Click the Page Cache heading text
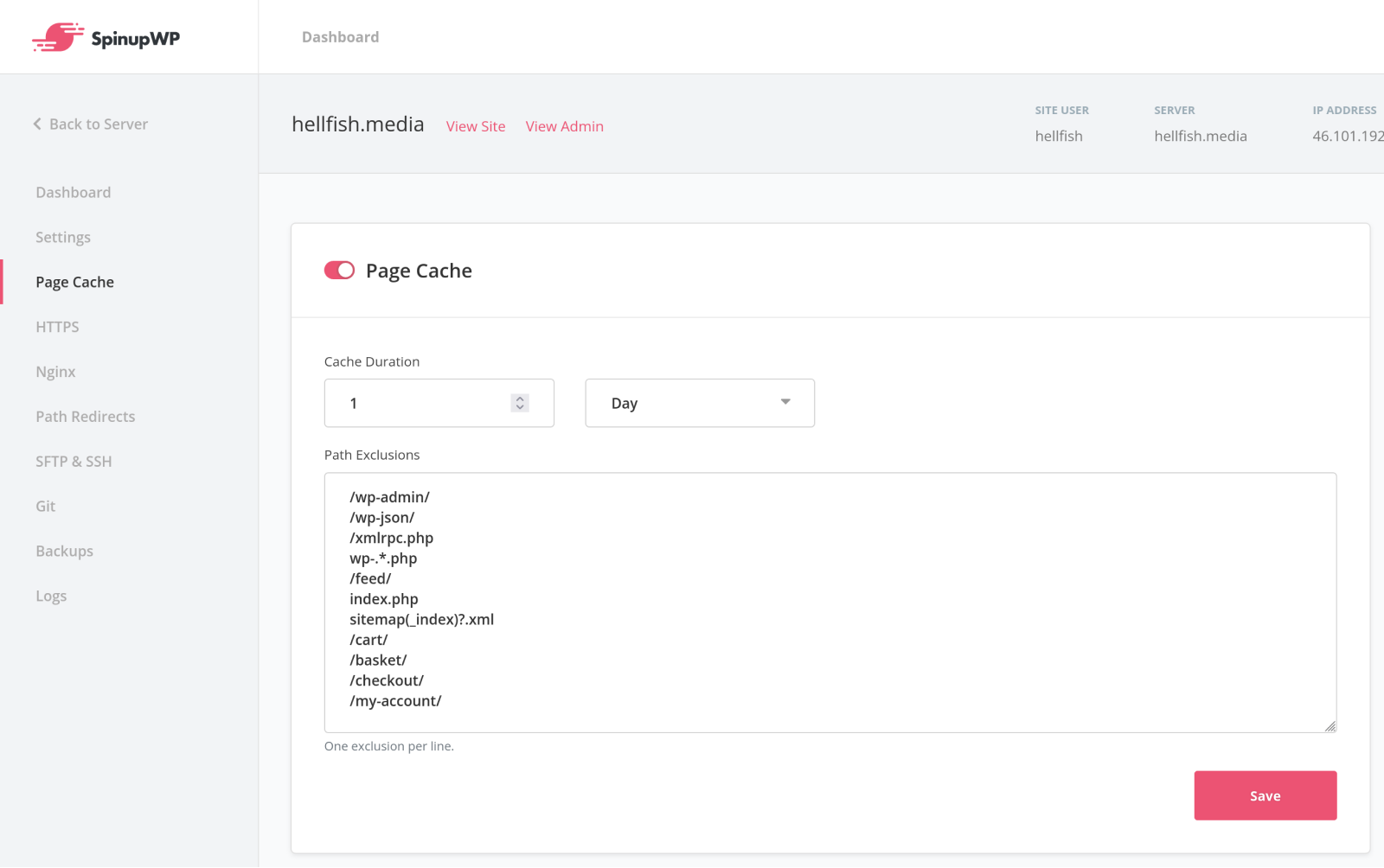 pyautogui.click(x=419, y=271)
